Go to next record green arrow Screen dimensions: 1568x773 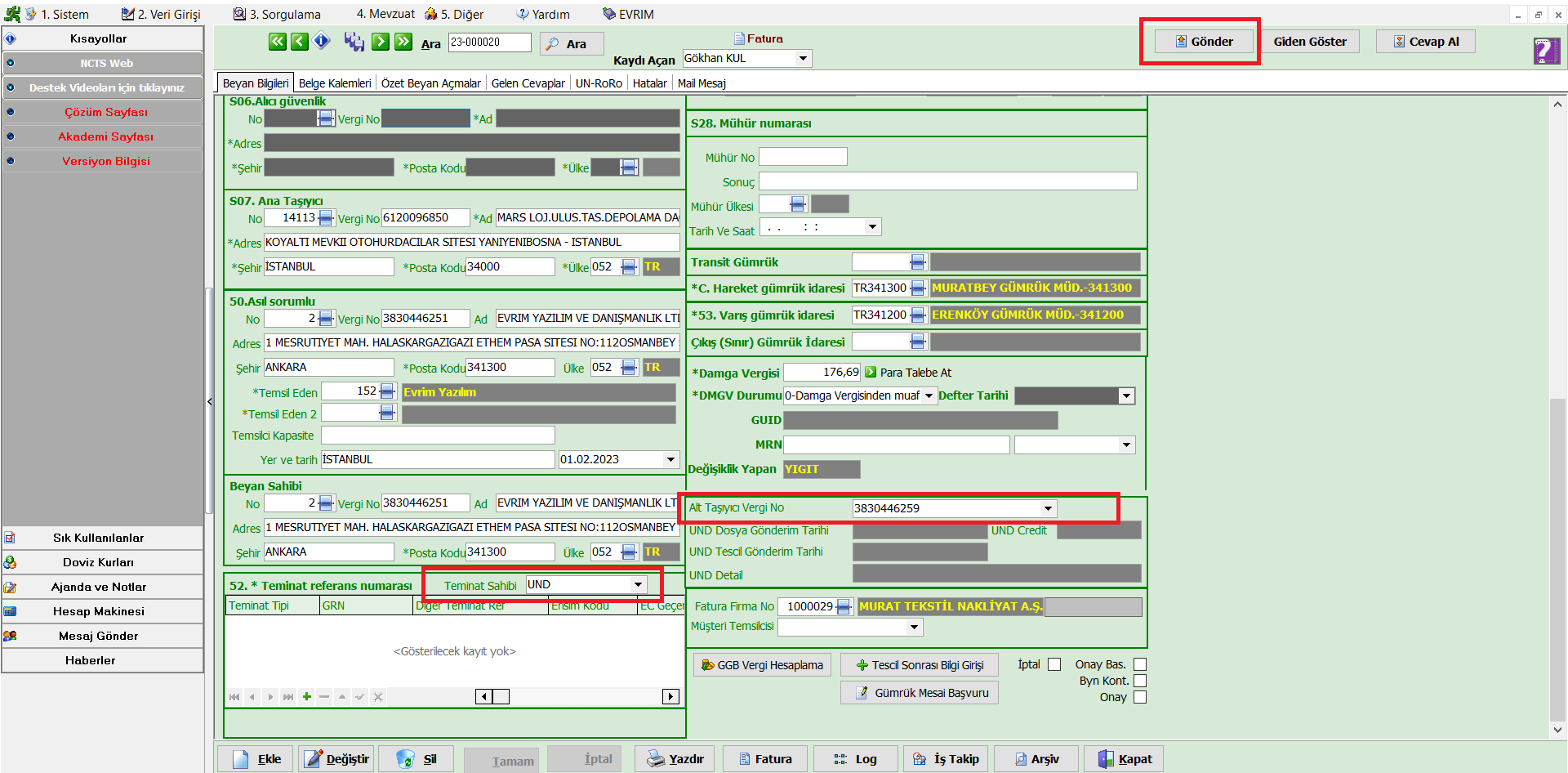(x=381, y=42)
